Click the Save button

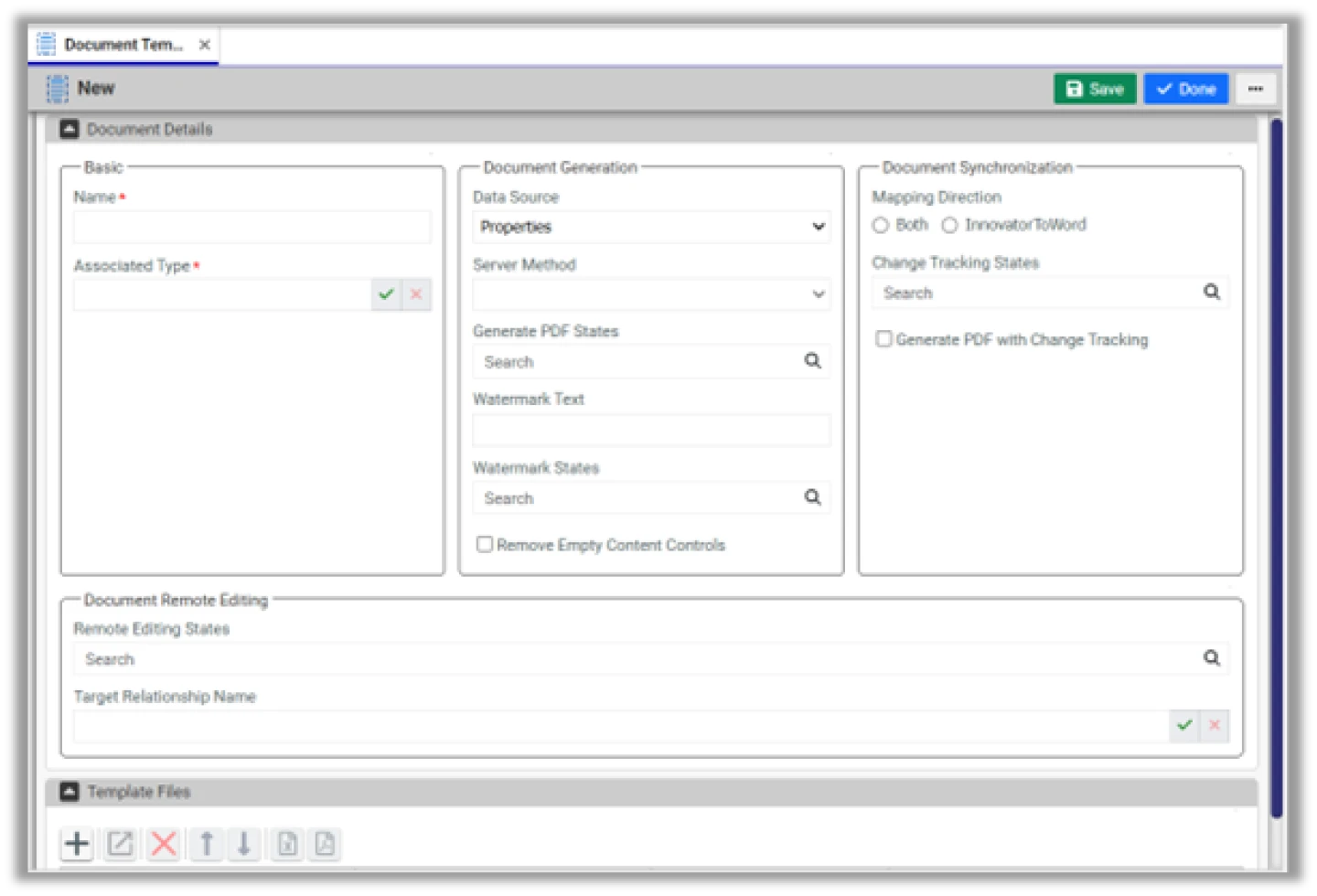[x=1095, y=89]
